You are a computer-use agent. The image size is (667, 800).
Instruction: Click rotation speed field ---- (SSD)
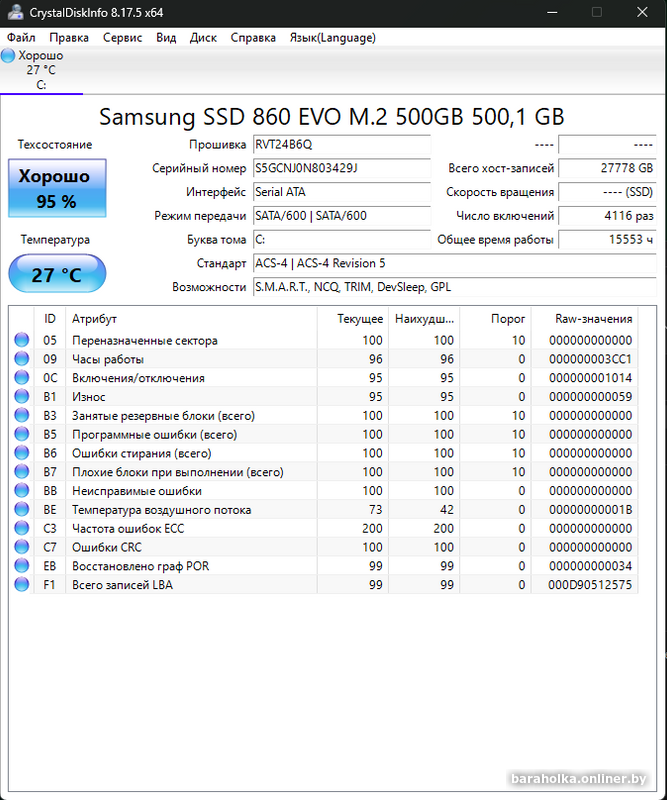(x=607, y=192)
